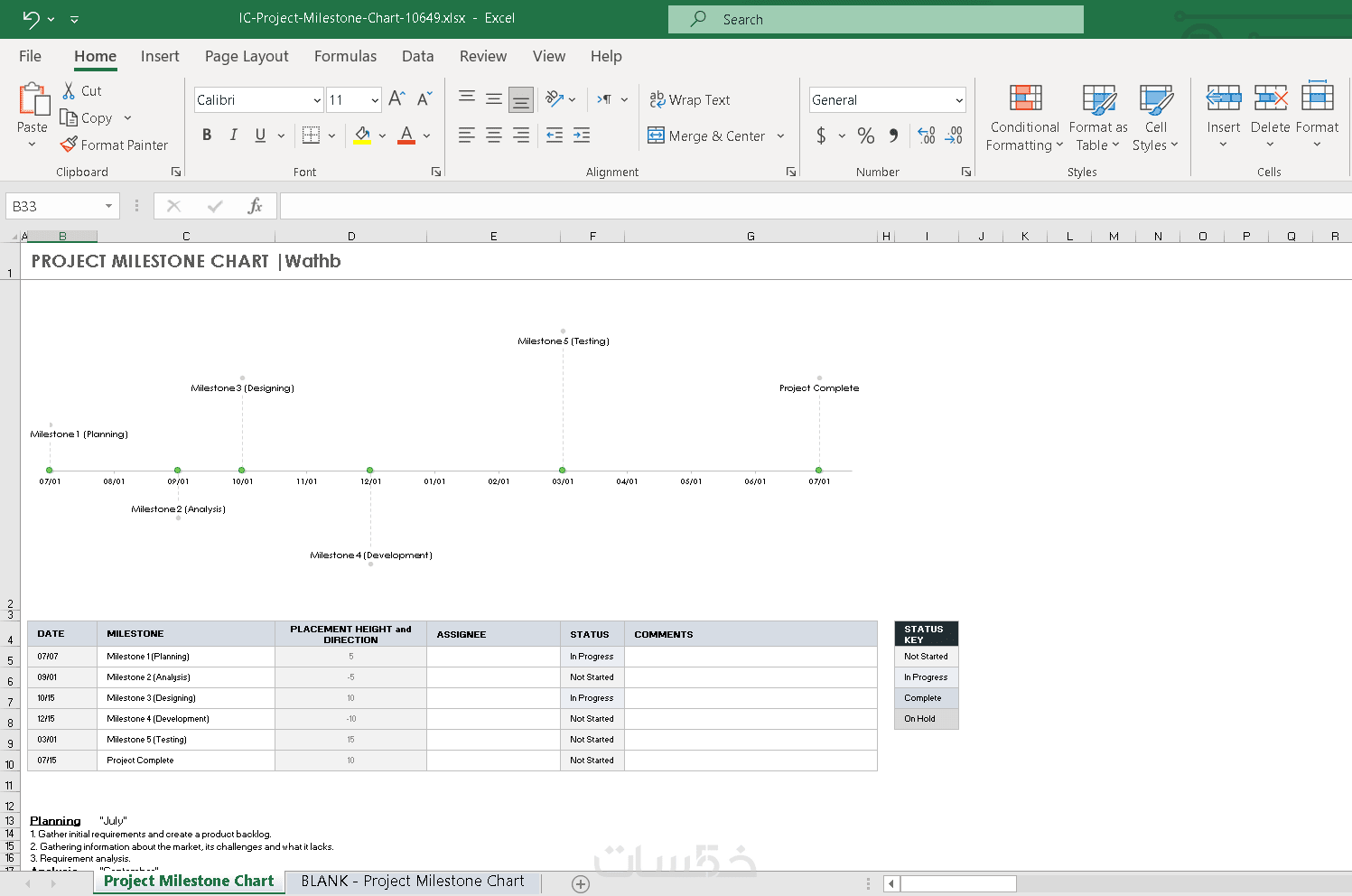Toggle Middle Align
This screenshot has width=1352, height=896.
tap(494, 99)
